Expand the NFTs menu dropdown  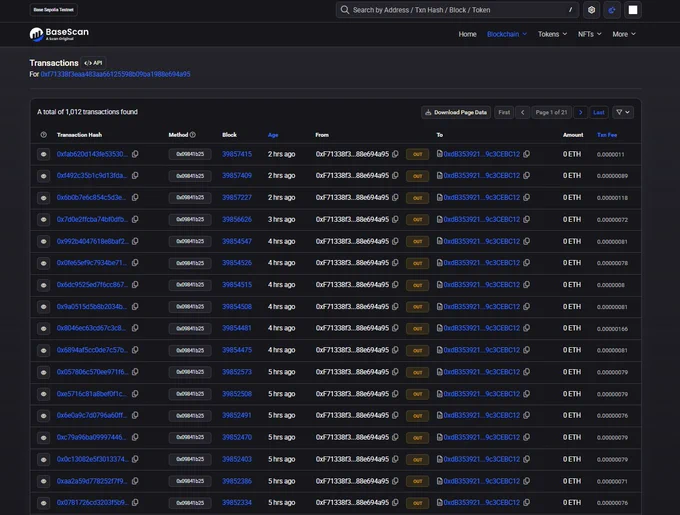pyautogui.click(x=589, y=34)
